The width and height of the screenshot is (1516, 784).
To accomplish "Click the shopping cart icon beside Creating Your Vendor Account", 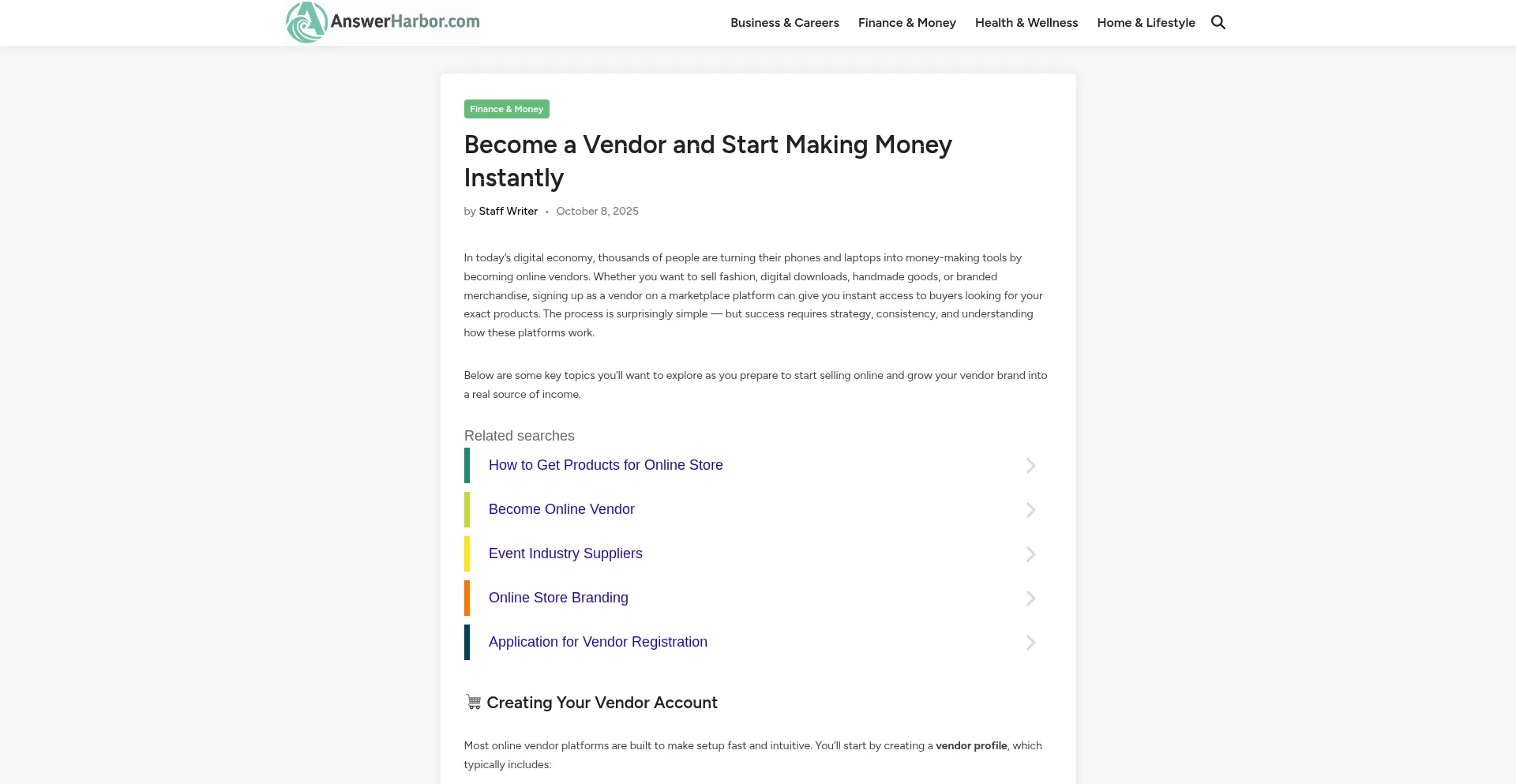I will point(473,702).
